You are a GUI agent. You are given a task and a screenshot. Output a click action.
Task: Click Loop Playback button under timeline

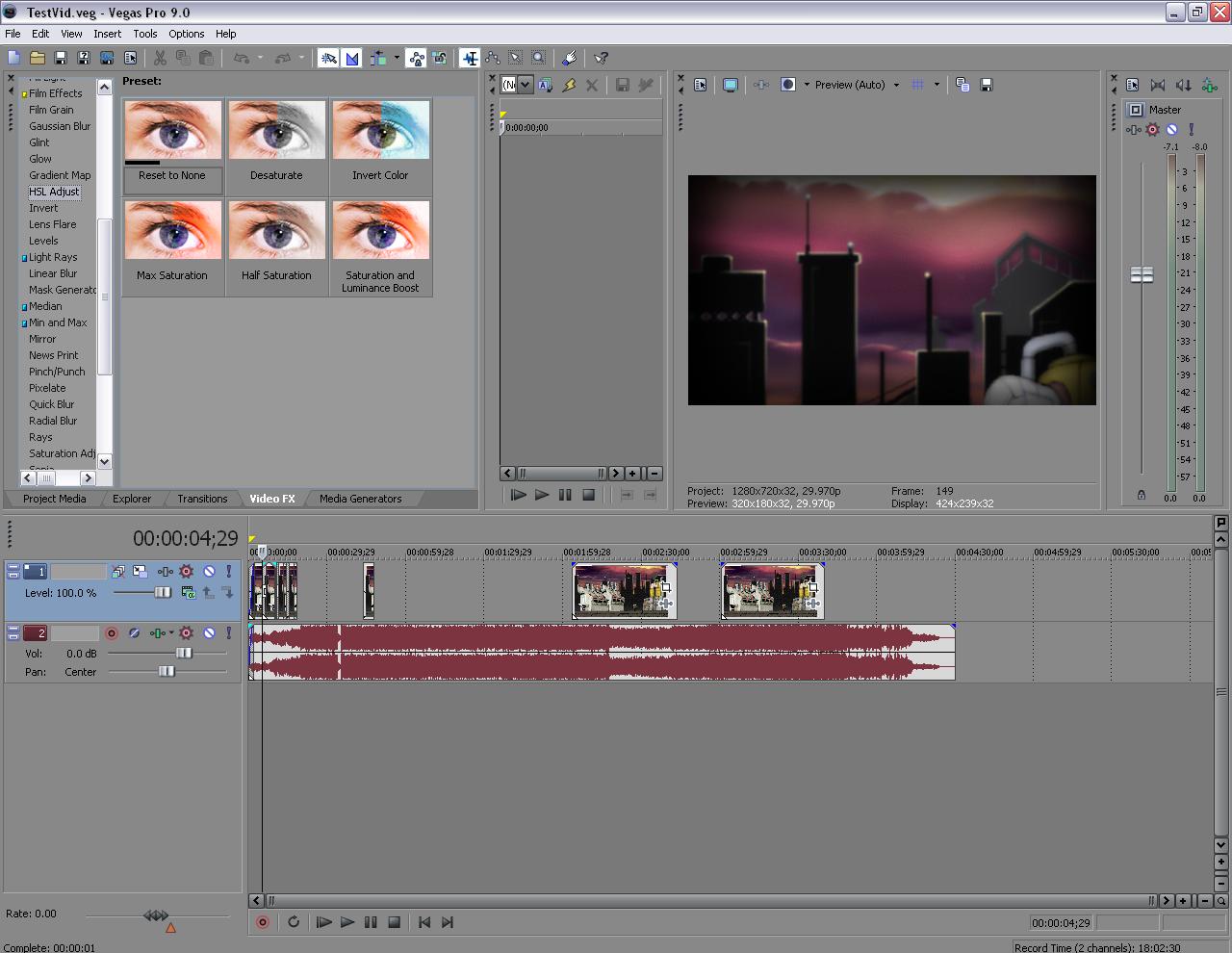coord(294,922)
